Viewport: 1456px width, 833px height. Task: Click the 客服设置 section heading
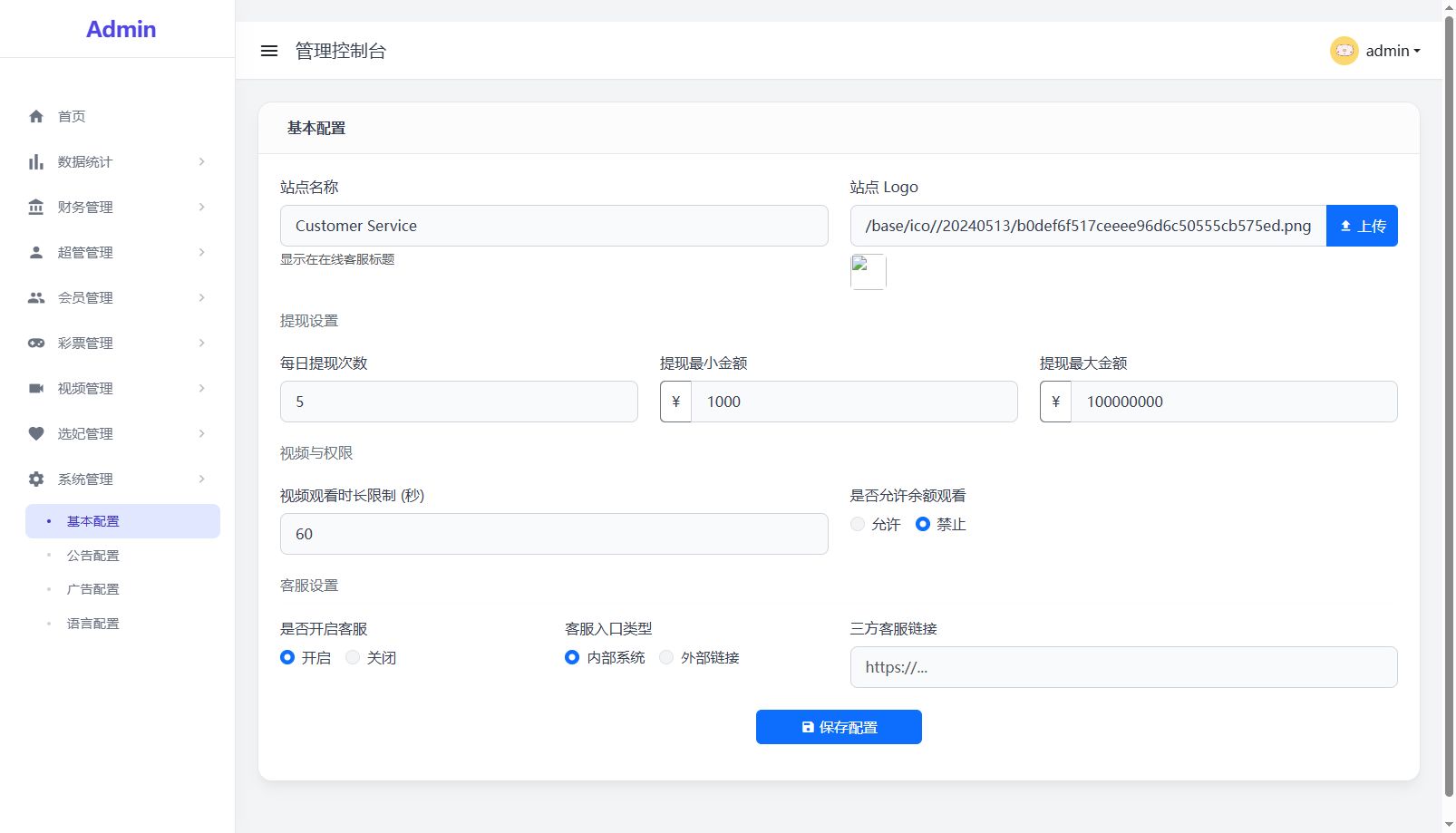coord(309,586)
